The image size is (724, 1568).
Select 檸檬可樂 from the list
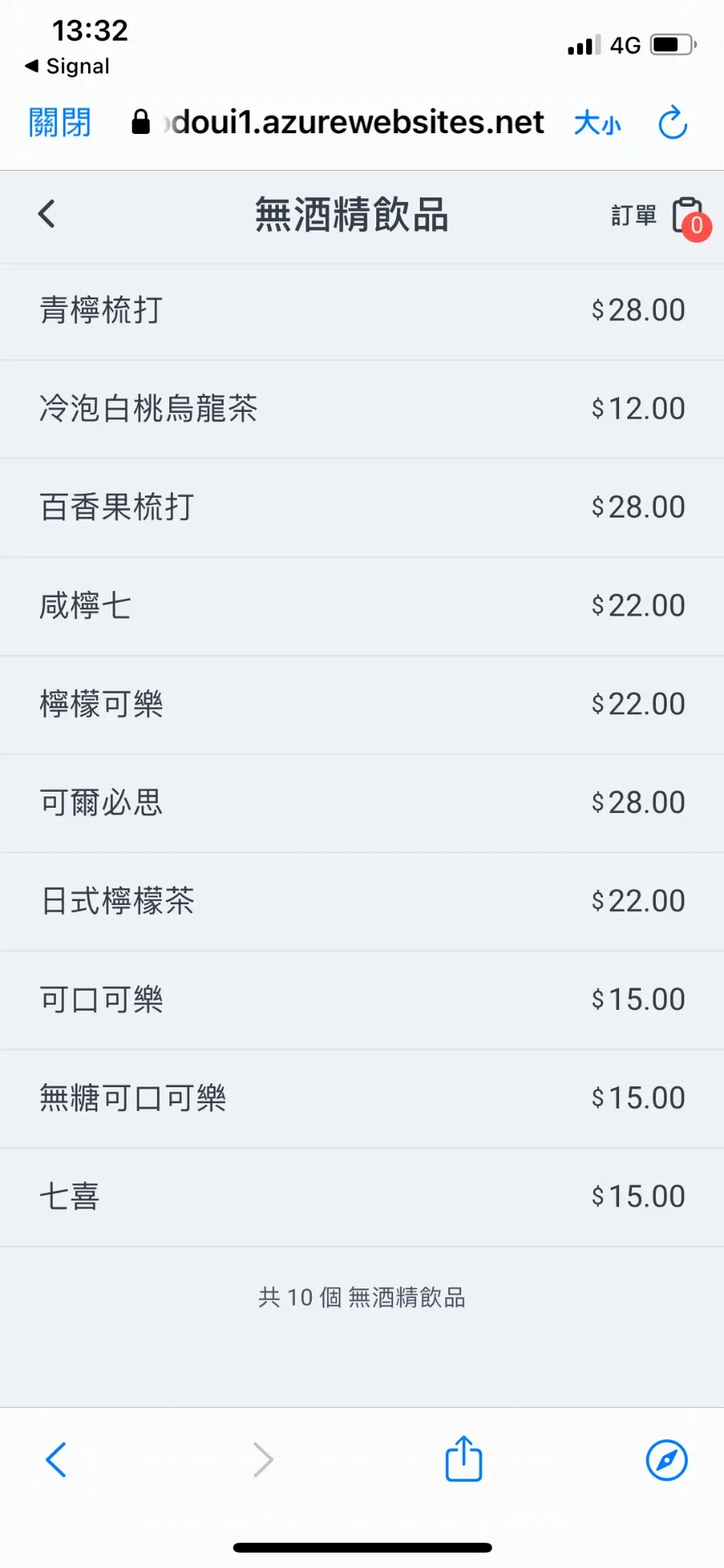[362, 704]
